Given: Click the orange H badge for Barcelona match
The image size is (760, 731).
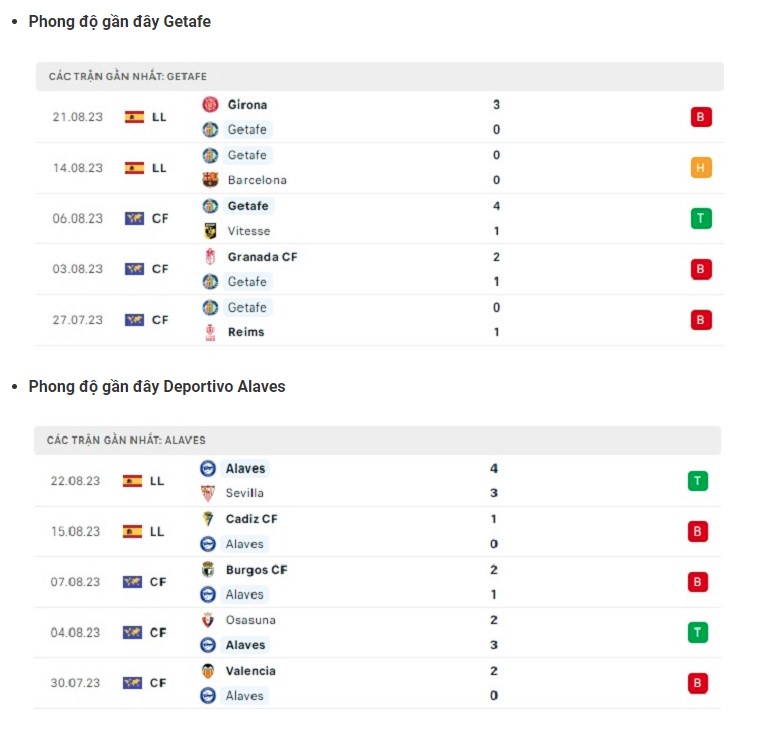Looking at the screenshot, I should 701,168.
